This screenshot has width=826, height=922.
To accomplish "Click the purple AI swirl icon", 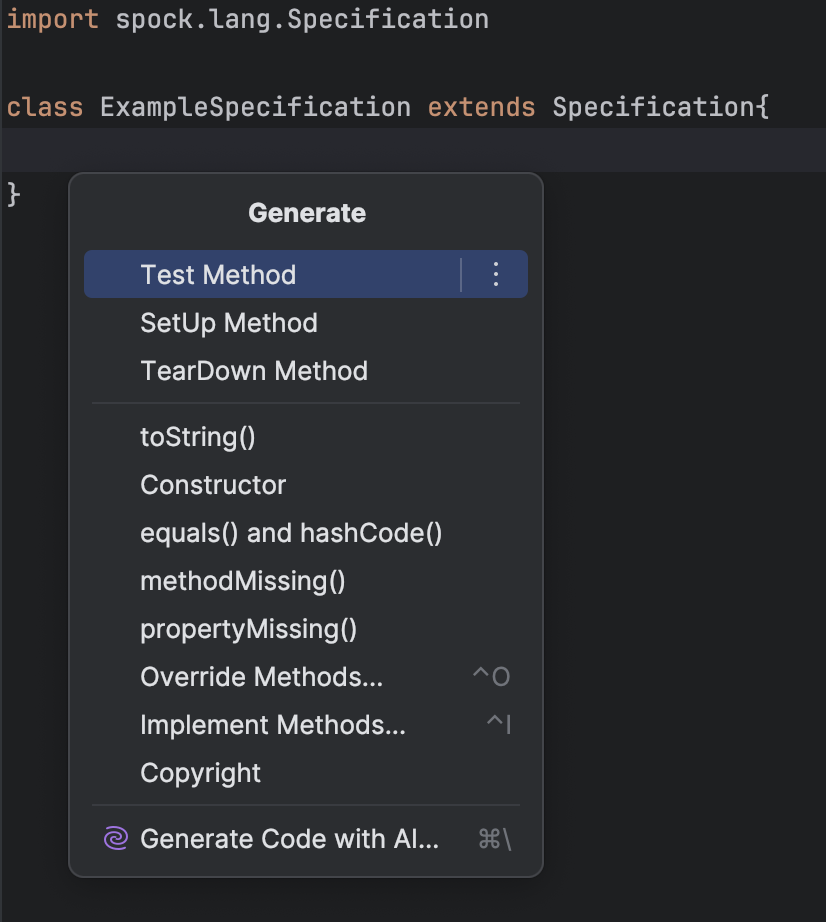I will coord(113,839).
